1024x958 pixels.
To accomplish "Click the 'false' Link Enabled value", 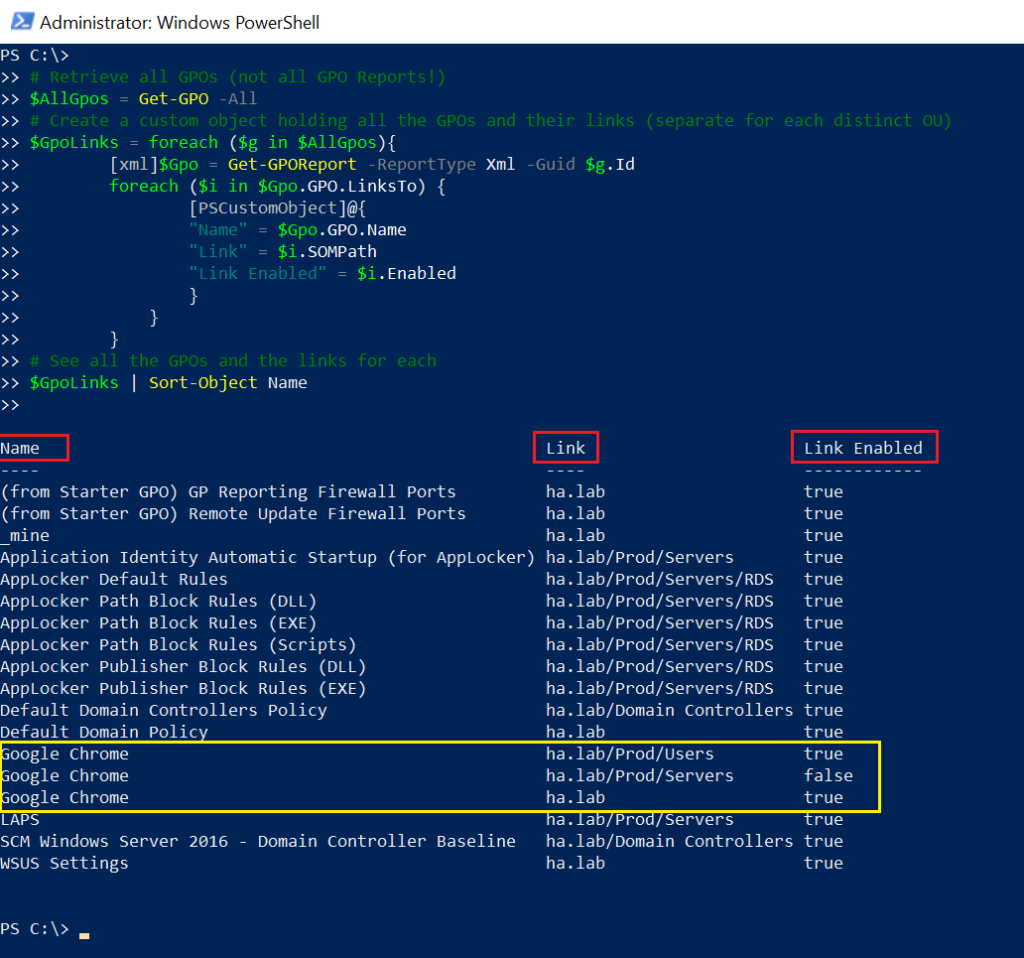I will point(828,776).
